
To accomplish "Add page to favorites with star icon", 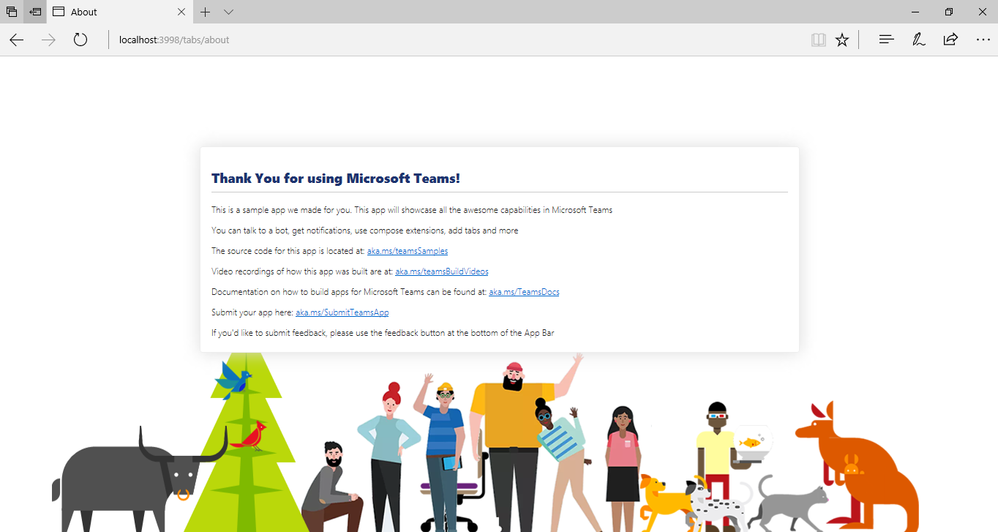I will (x=842, y=40).
